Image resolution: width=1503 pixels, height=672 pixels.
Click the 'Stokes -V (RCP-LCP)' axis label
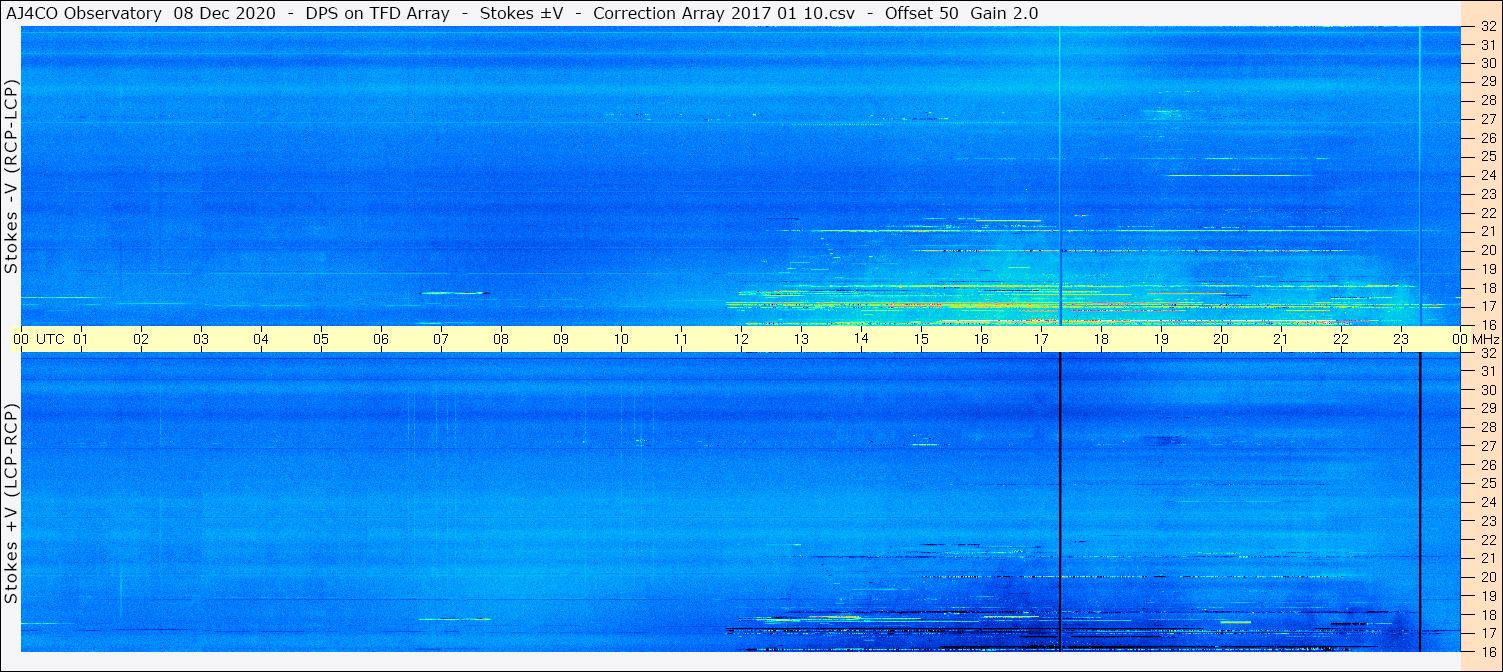tap(11, 175)
